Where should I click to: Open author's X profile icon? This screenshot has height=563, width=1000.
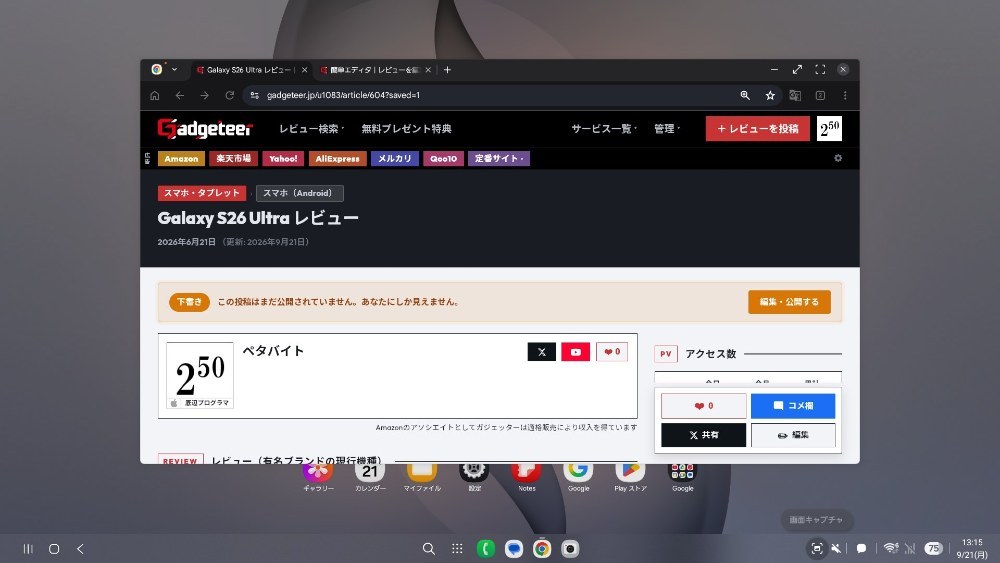click(x=541, y=352)
